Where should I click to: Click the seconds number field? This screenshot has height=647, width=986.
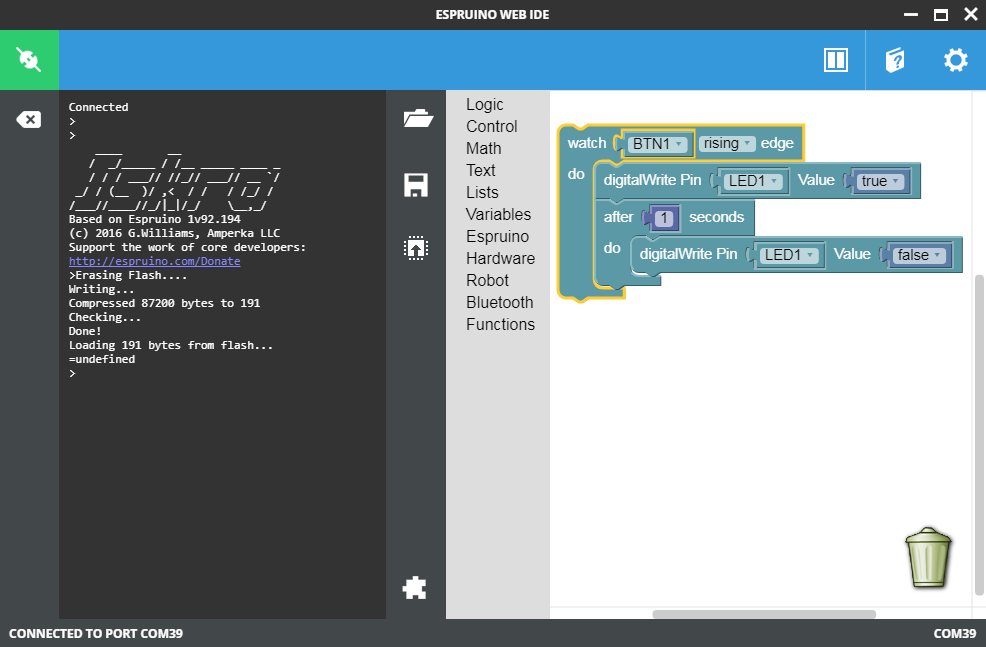tap(665, 217)
